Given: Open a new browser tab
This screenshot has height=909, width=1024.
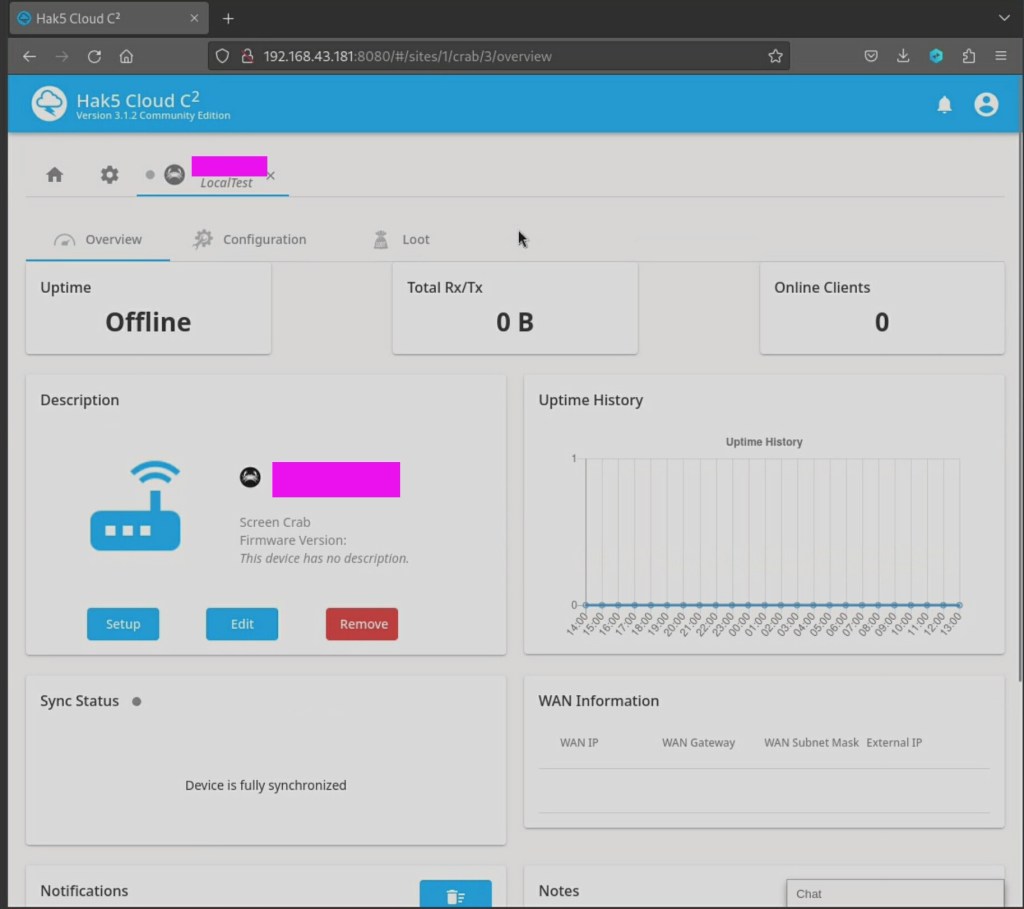Looking at the screenshot, I should click(x=228, y=18).
